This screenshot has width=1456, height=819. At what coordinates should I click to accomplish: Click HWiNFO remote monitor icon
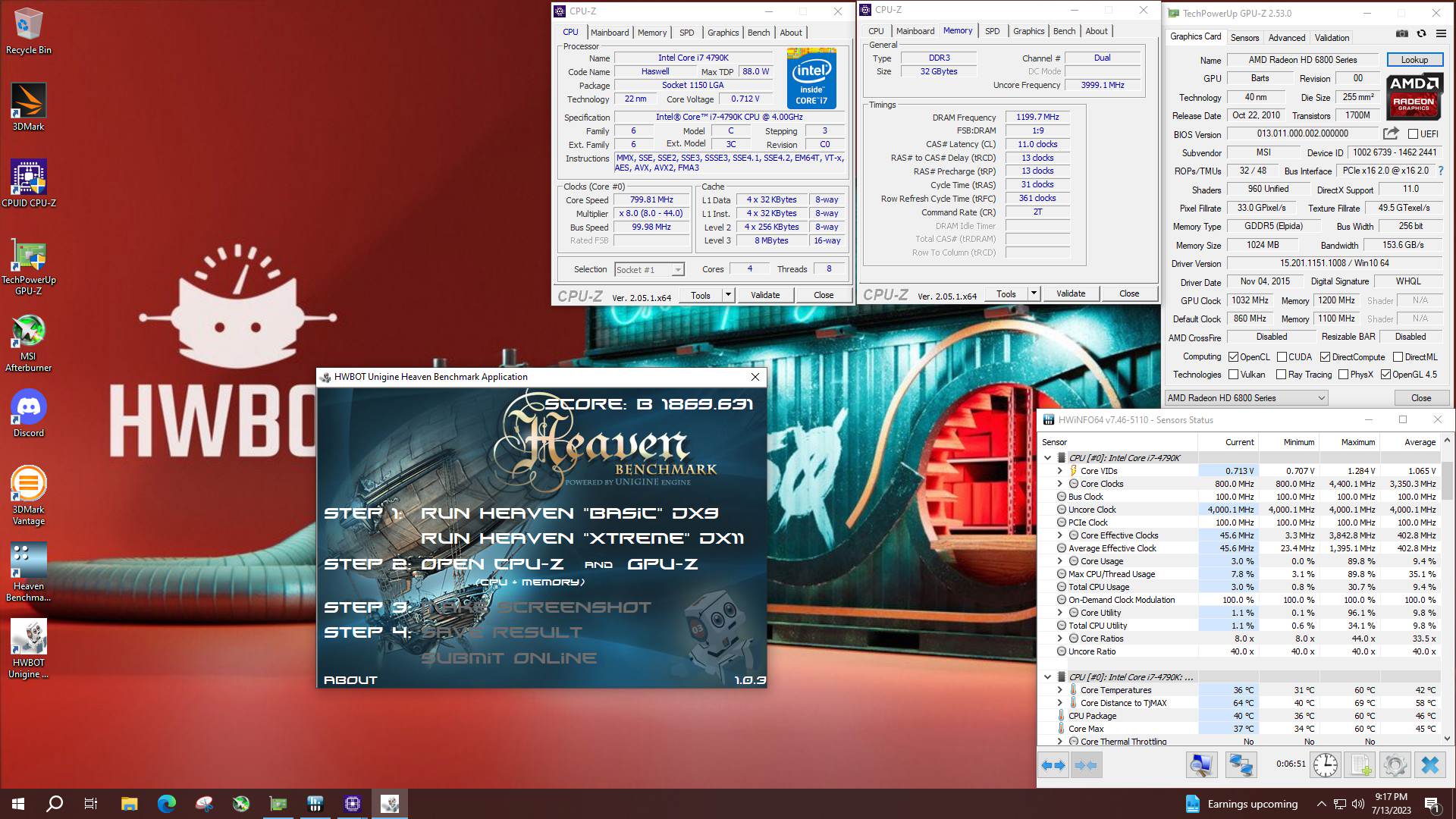click(x=1201, y=765)
